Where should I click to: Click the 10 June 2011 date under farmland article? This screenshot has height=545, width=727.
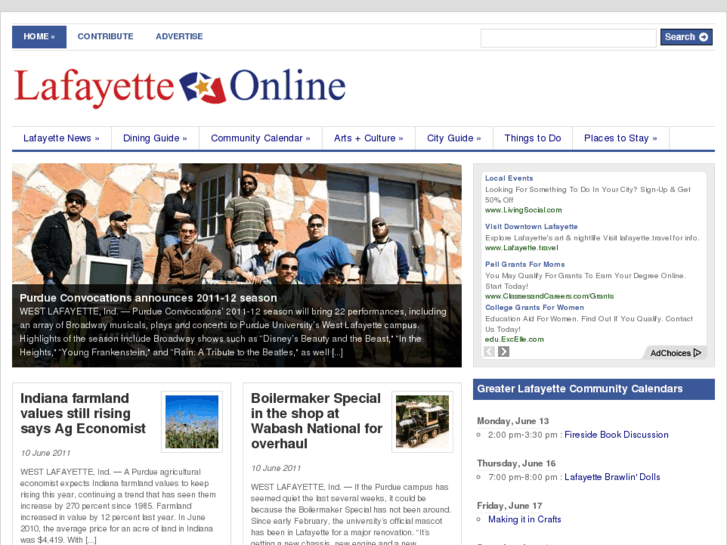tap(45, 453)
